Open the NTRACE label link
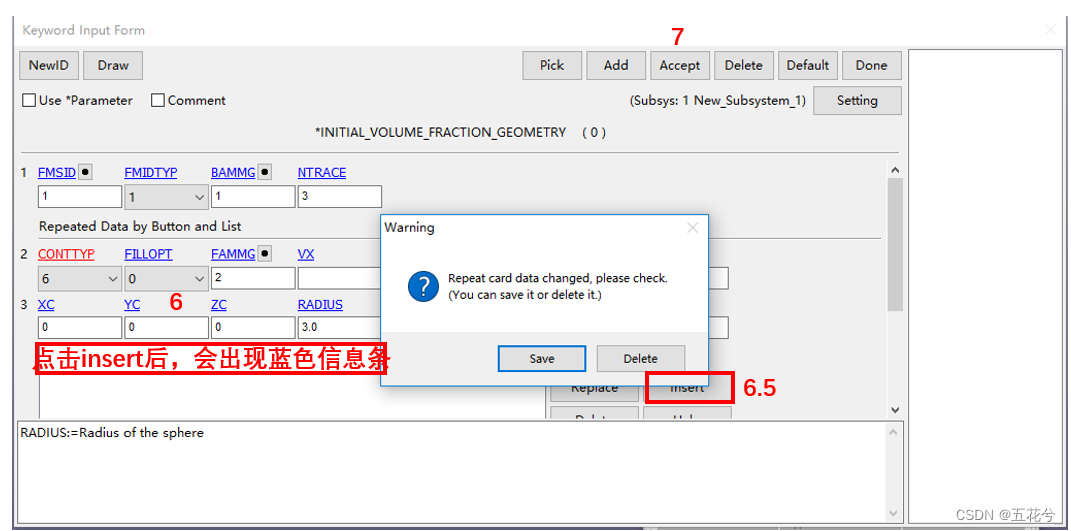 click(x=322, y=173)
